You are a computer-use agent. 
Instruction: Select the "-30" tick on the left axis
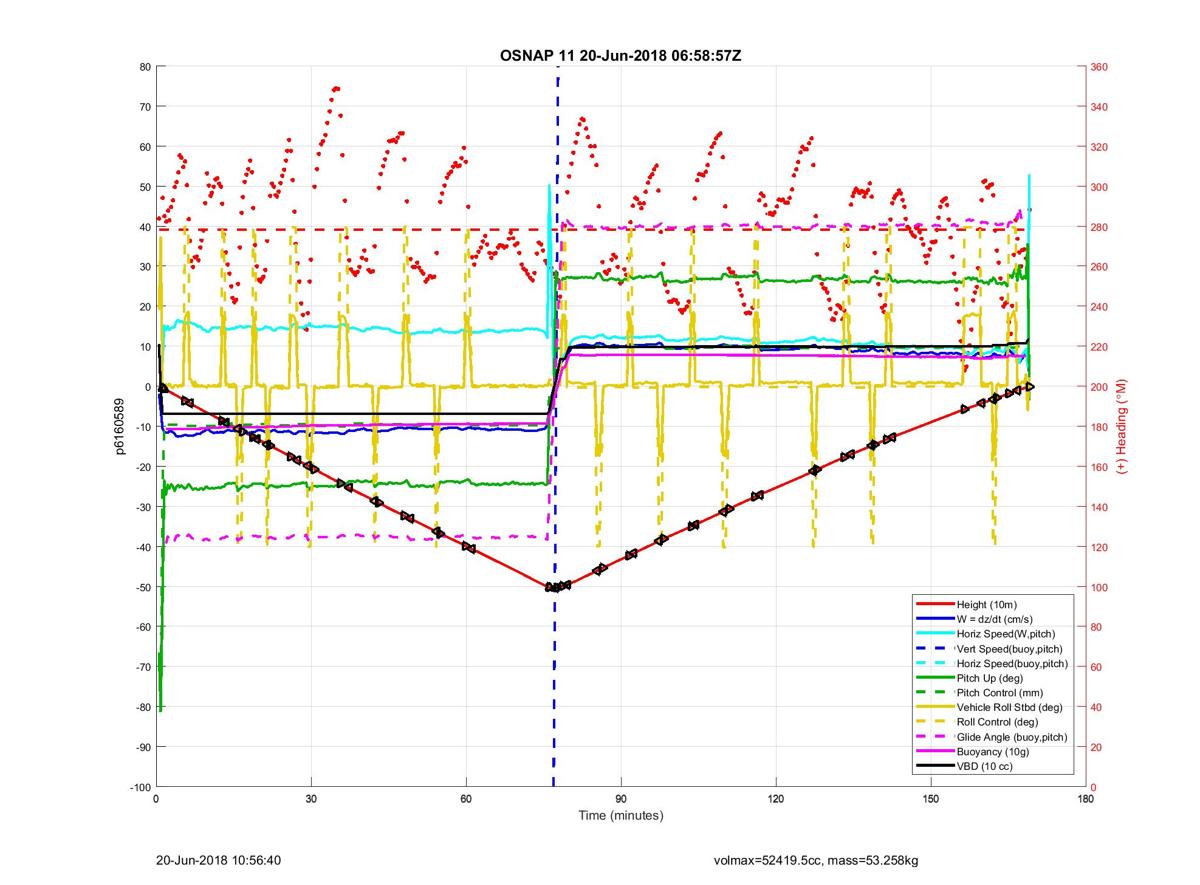[143, 507]
